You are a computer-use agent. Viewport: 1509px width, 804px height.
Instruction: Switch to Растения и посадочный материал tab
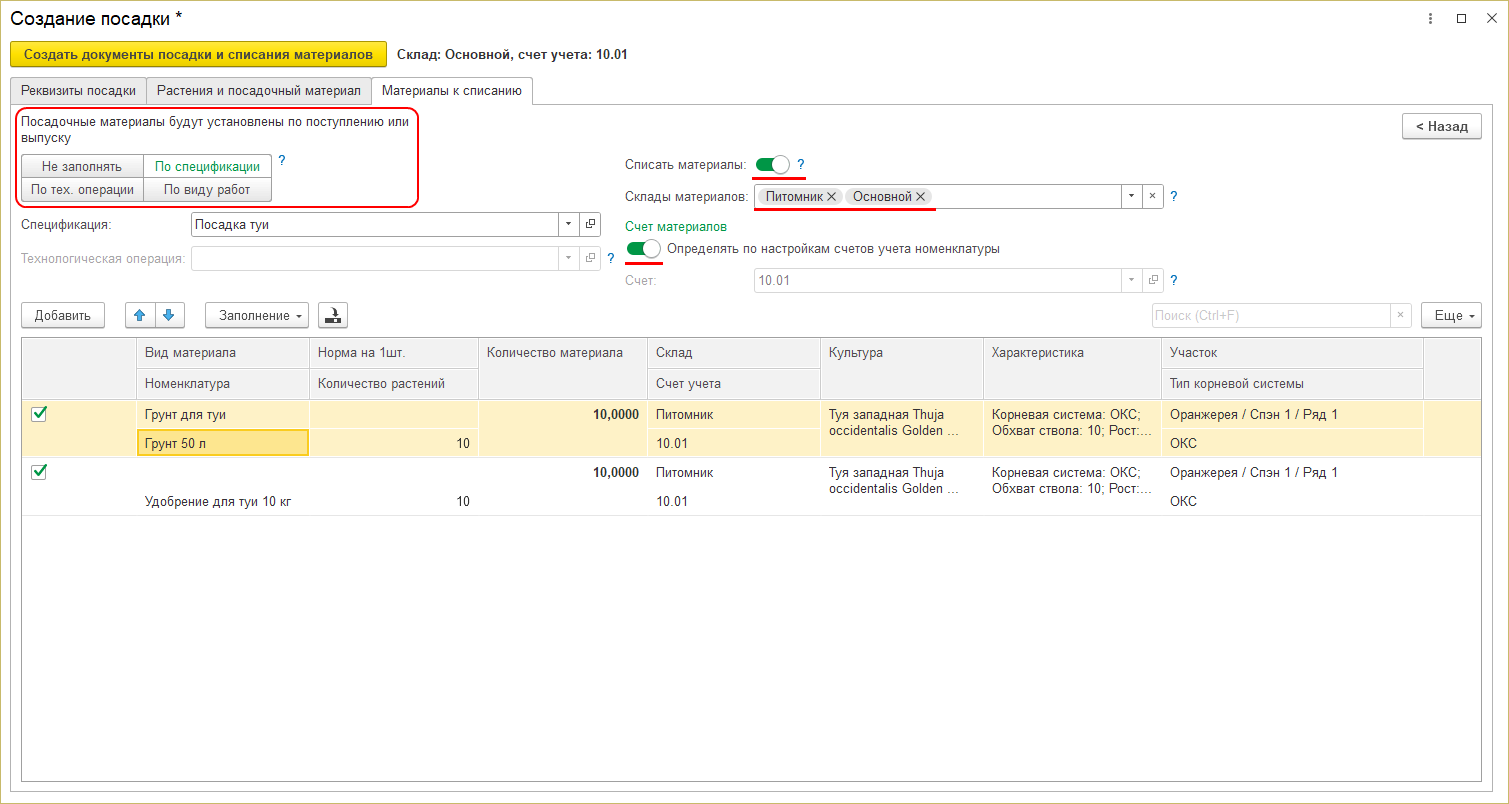coord(258,91)
